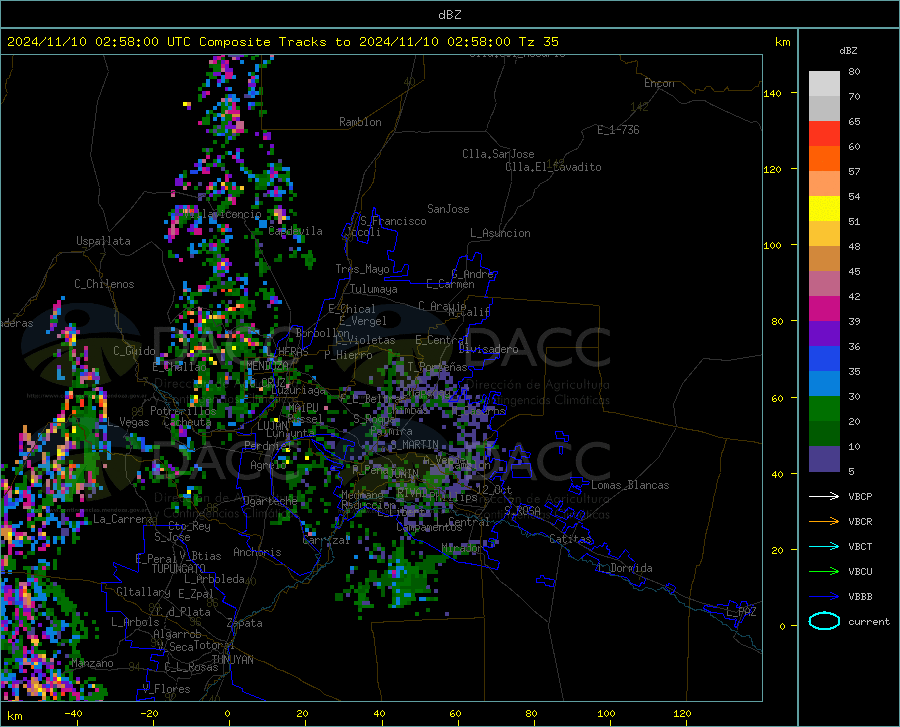Click the Potrerillos place label
This screenshot has width=900, height=727.
[x=183, y=411]
